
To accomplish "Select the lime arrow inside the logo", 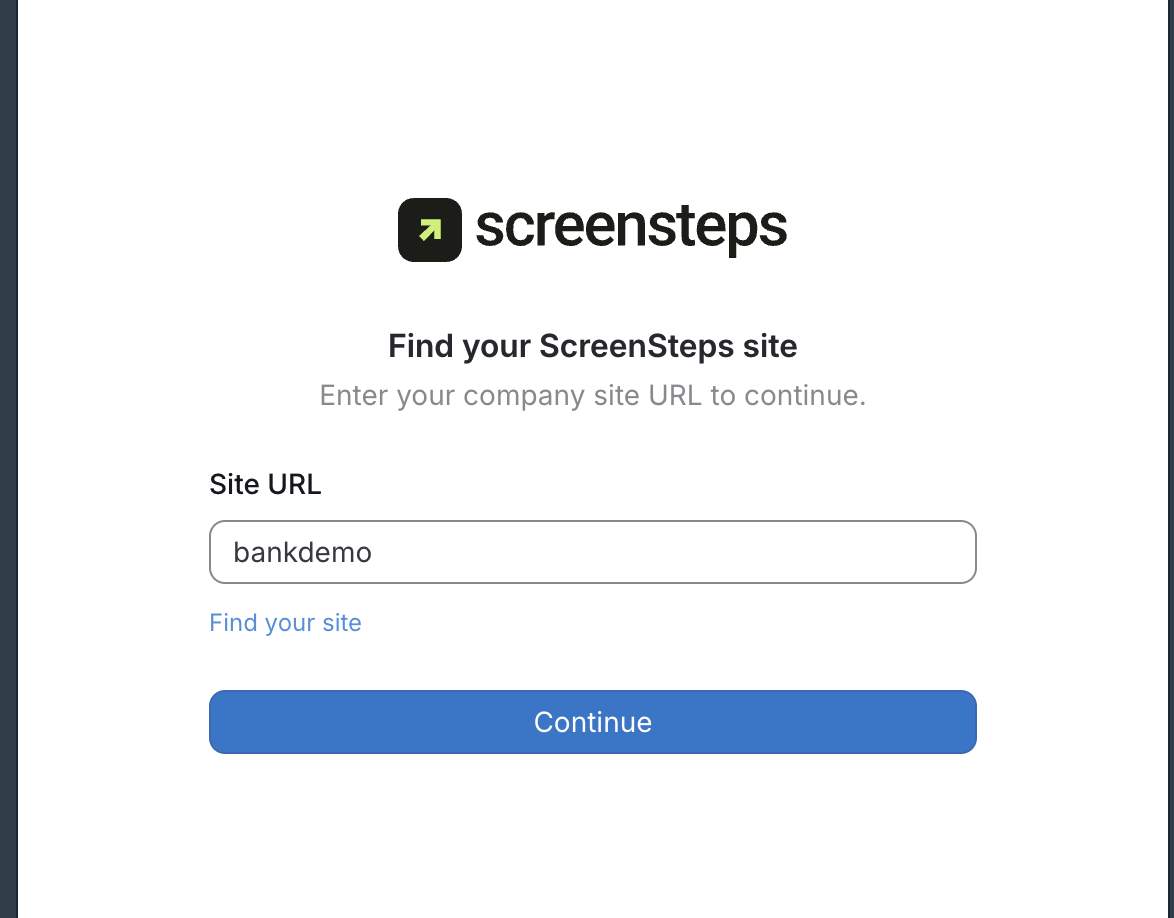I will (x=430, y=230).
